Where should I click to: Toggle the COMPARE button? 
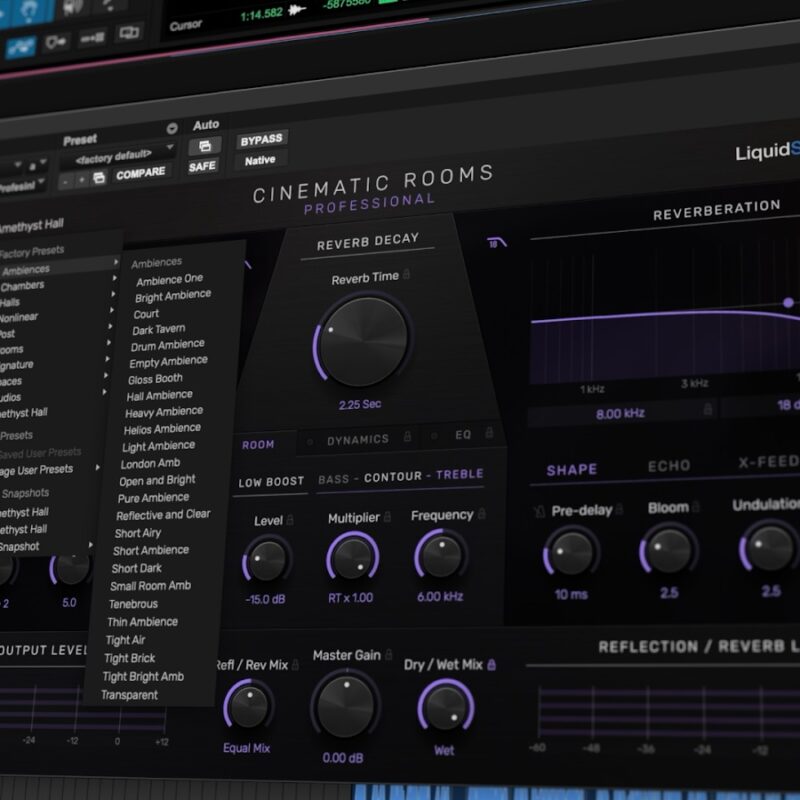[x=140, y=173]
